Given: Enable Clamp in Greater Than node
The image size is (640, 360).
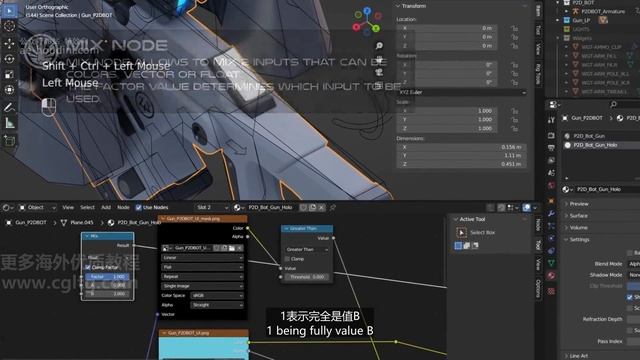Looking at the screenshot, I should (287, 259).
